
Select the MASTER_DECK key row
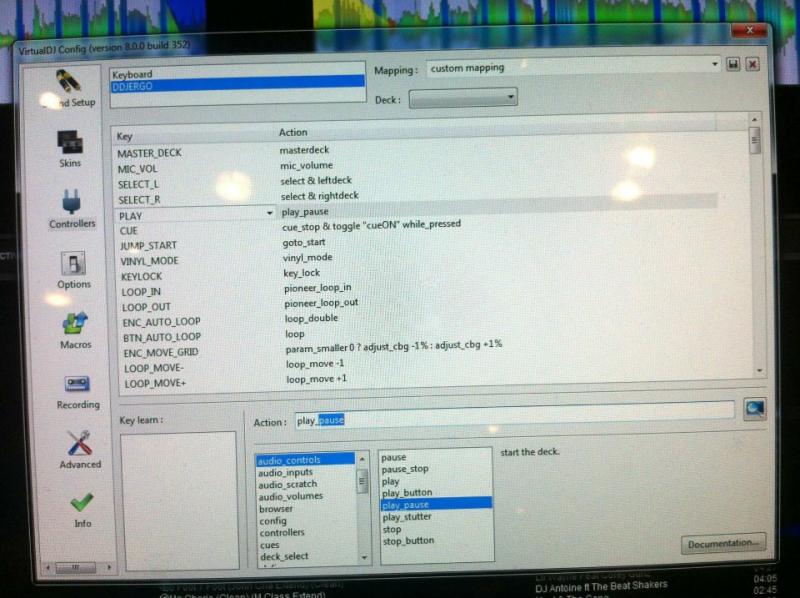point(149,153)
